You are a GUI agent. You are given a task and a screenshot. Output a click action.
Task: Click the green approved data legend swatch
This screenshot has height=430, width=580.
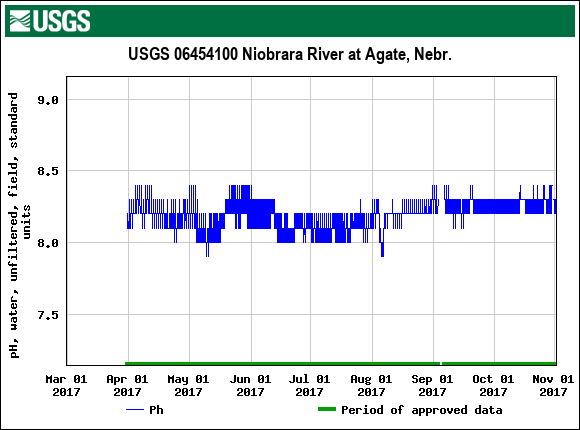pos(327,409)
